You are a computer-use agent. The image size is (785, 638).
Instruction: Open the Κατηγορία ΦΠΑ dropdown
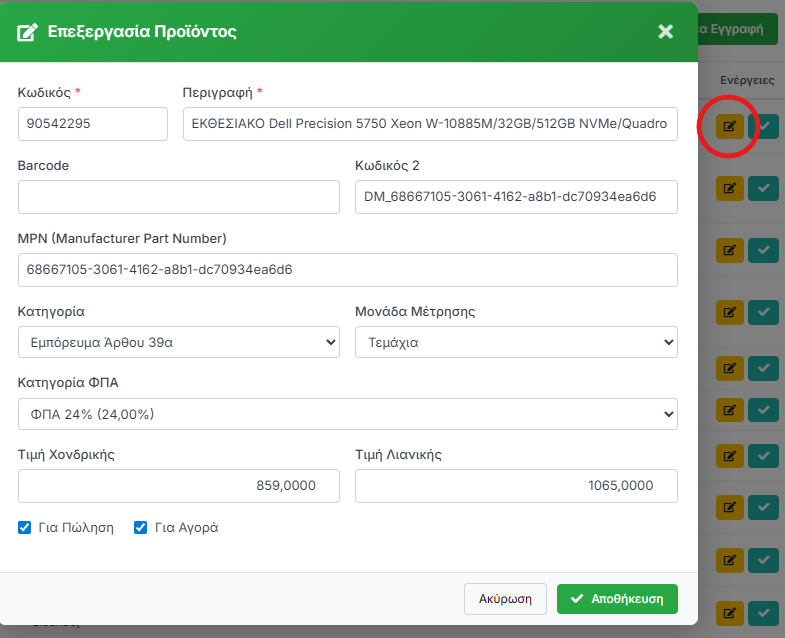347,414
